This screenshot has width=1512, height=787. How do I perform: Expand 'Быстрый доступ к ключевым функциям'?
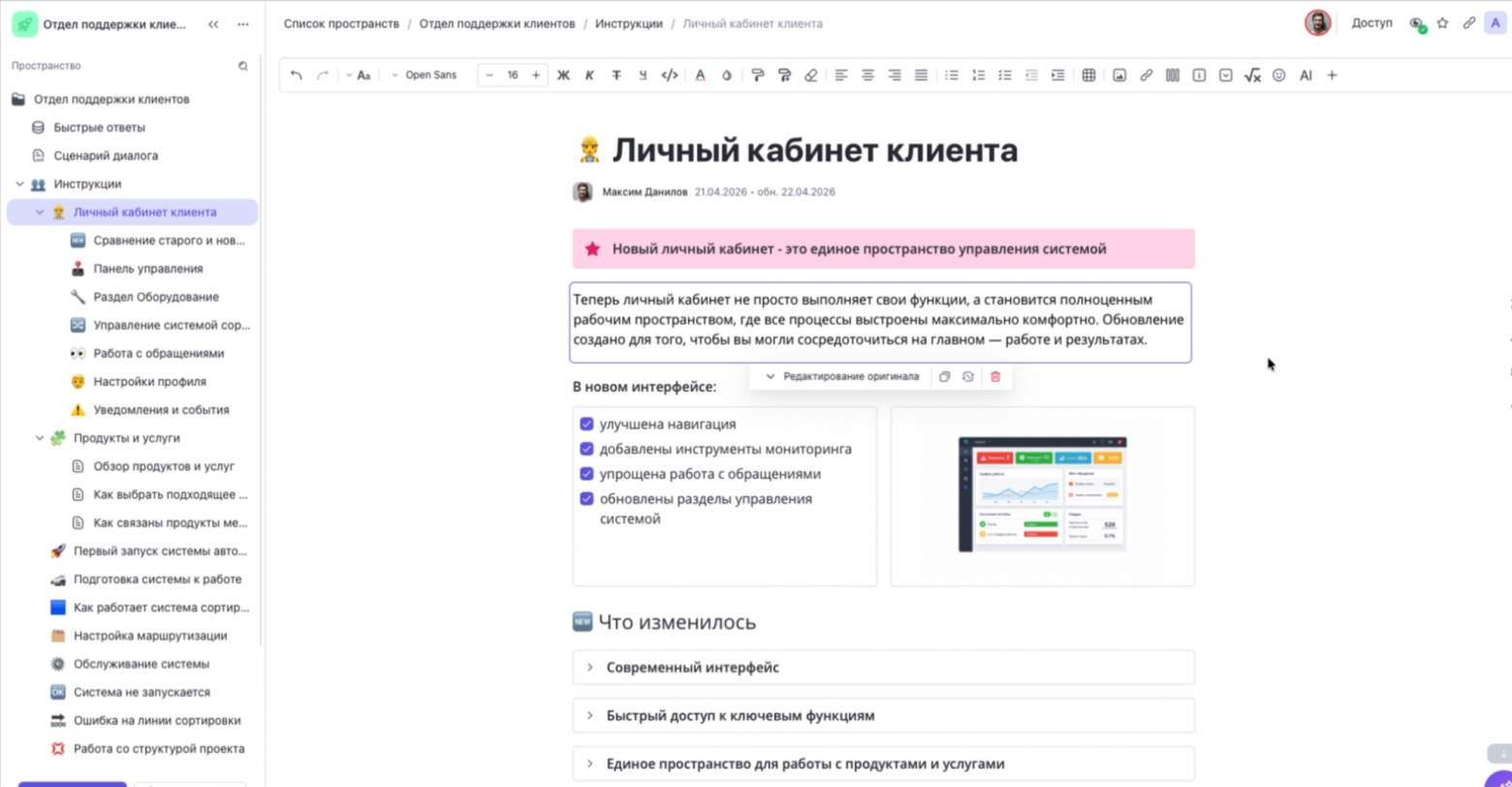pos(589,715)
